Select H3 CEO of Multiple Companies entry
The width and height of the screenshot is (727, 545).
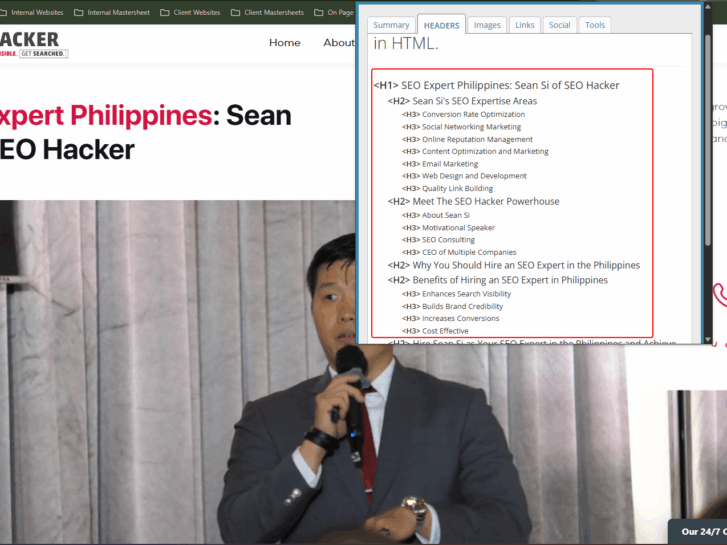tap(459, 252)
